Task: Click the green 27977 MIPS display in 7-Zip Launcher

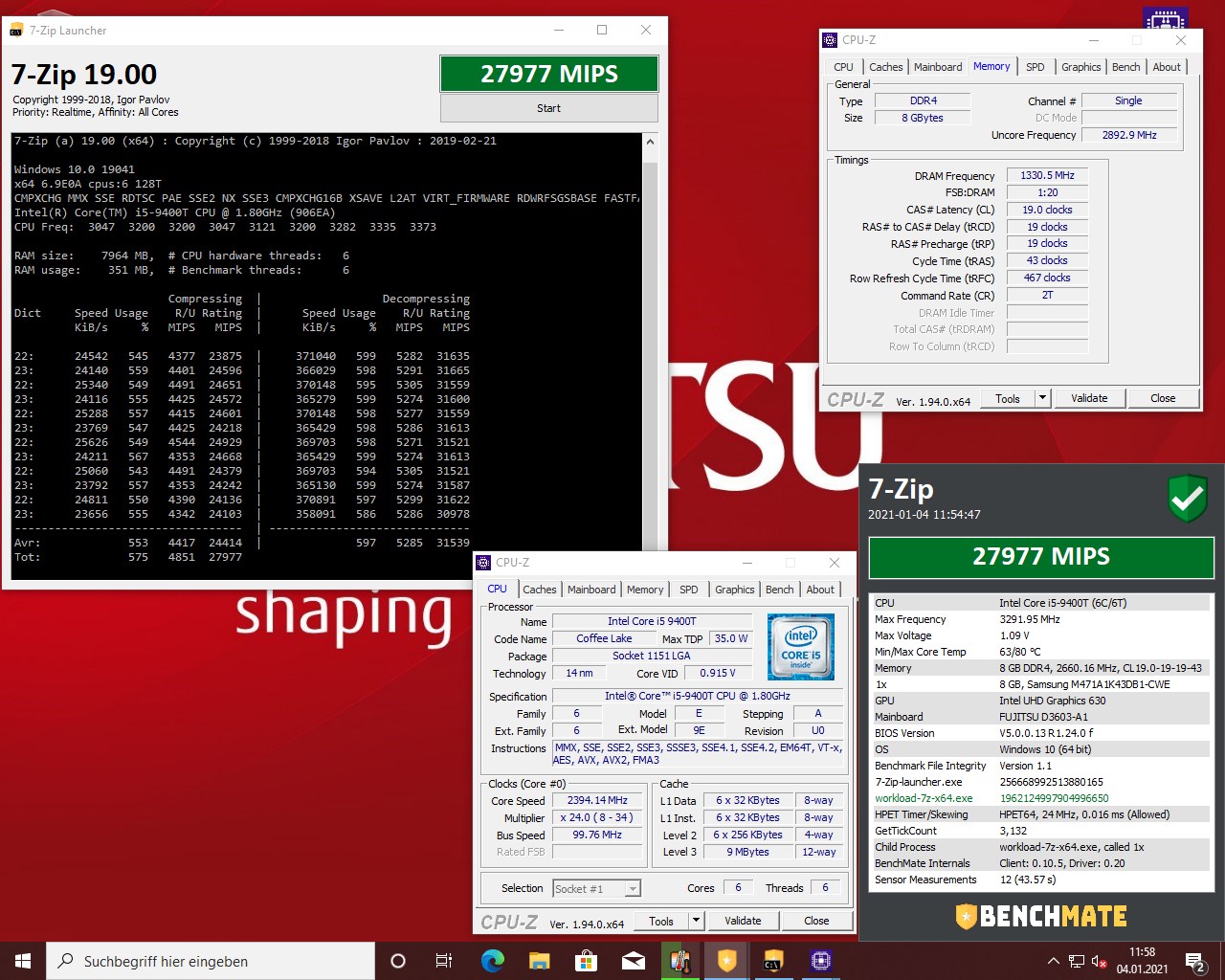Action: pos(549,74)
